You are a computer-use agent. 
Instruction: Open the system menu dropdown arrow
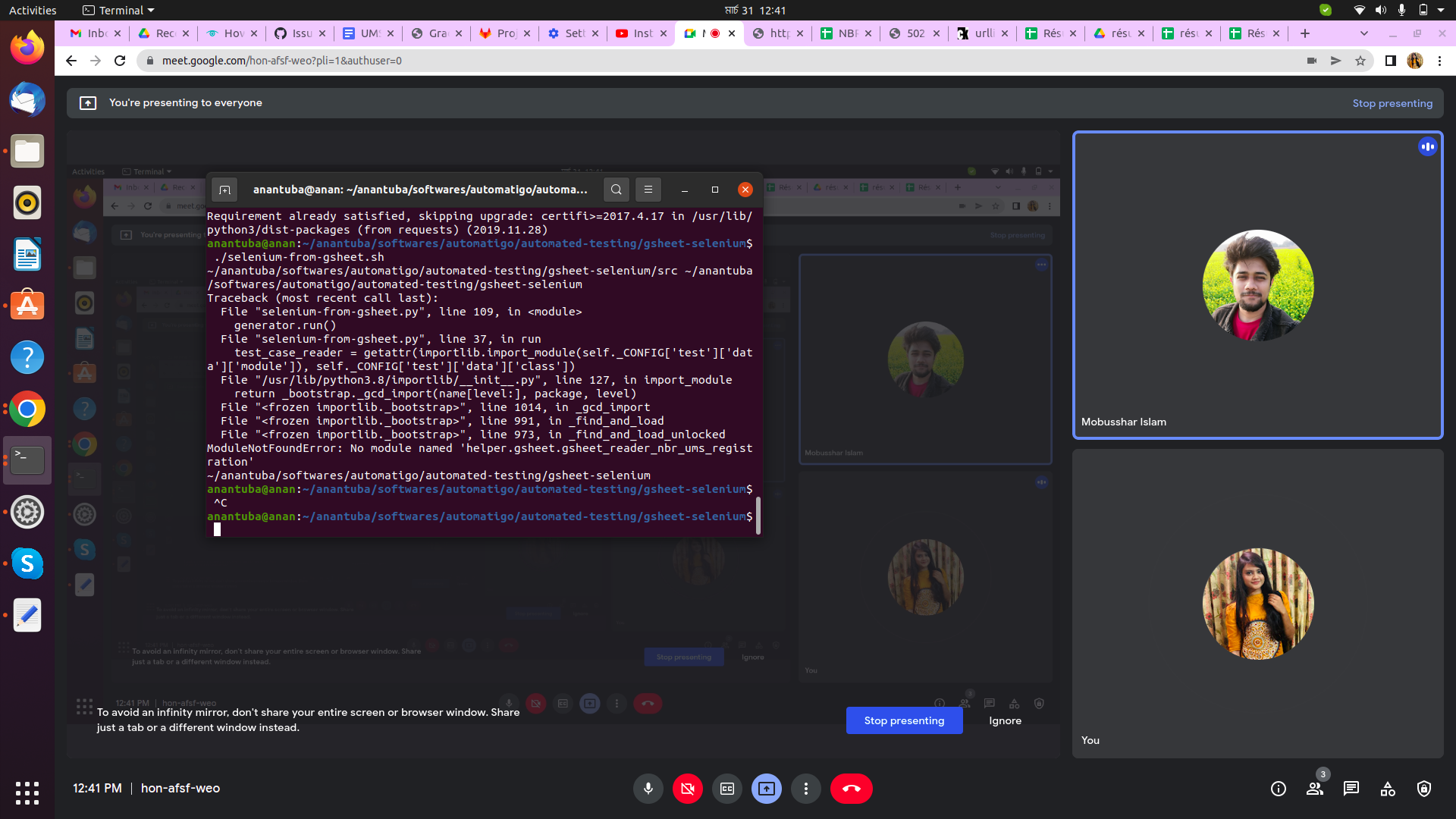coord(1440,10)
